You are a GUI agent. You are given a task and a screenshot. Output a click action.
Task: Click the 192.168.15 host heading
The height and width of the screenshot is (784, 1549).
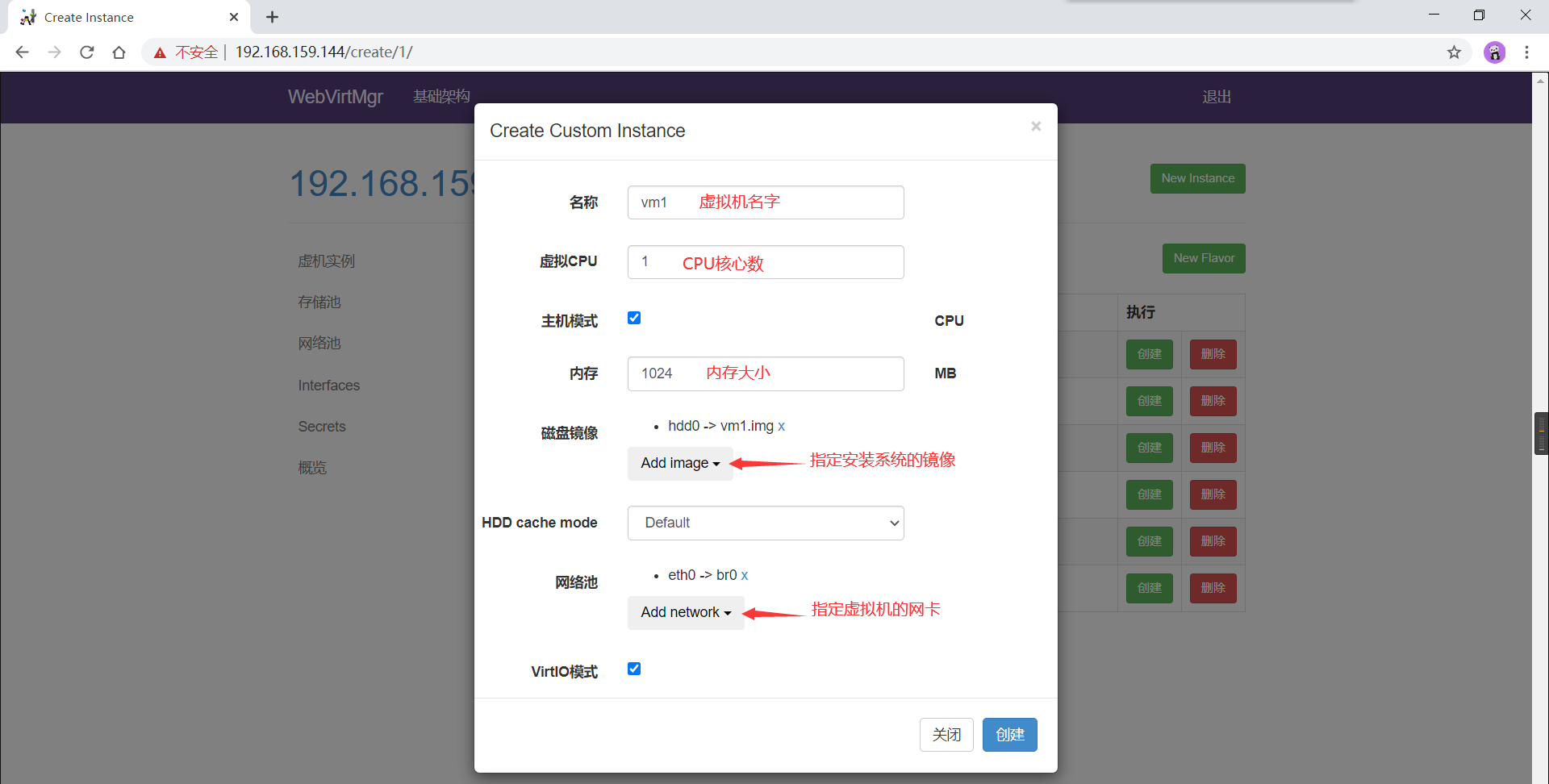click(382, 184)
